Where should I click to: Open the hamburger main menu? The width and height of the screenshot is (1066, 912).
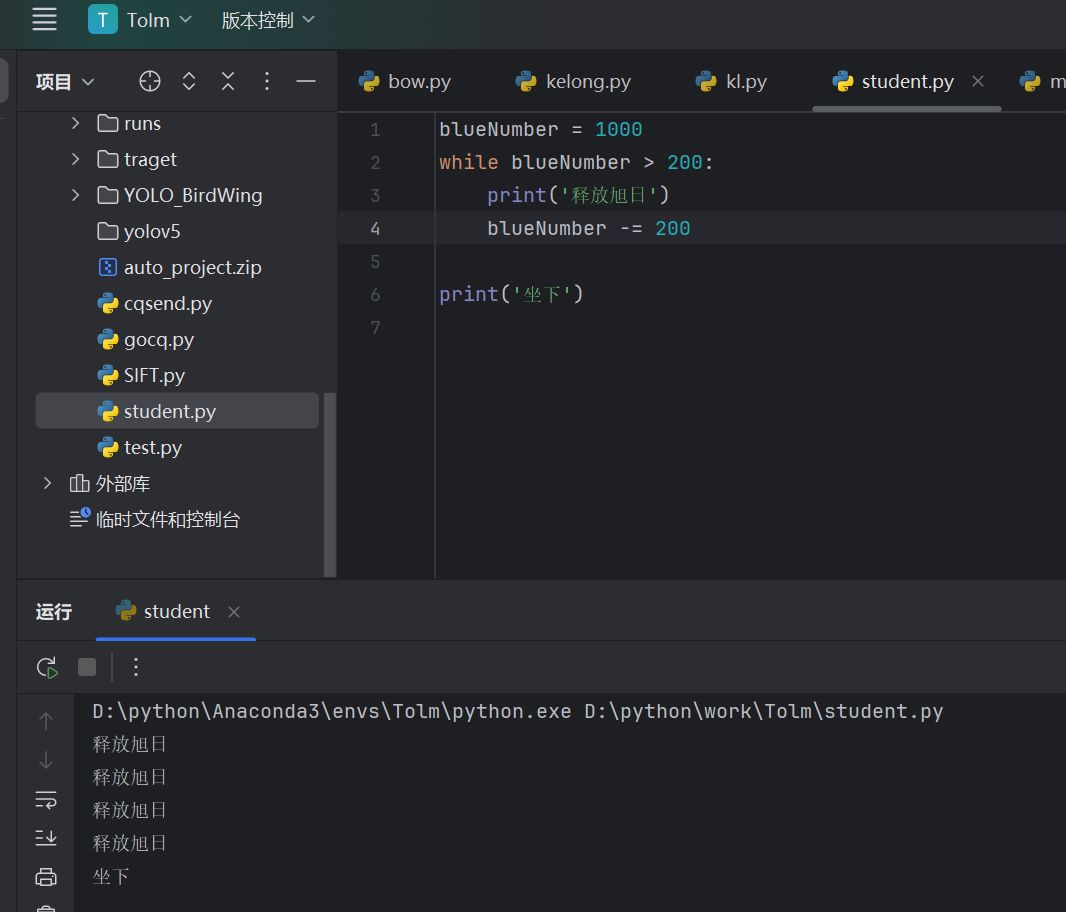click(x=44, y=19)
